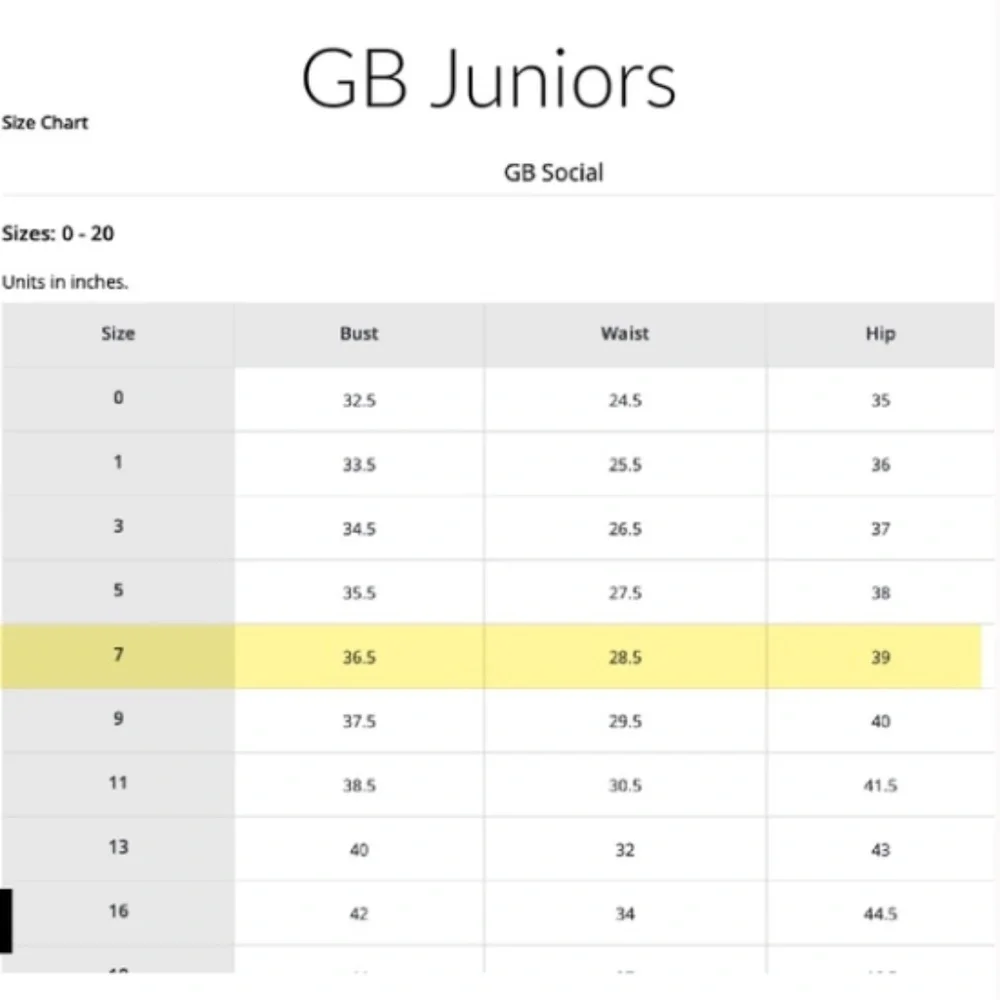Select the size 5 row label
This screenshot has width=1000, height=1000.
(x=118, y=590)
